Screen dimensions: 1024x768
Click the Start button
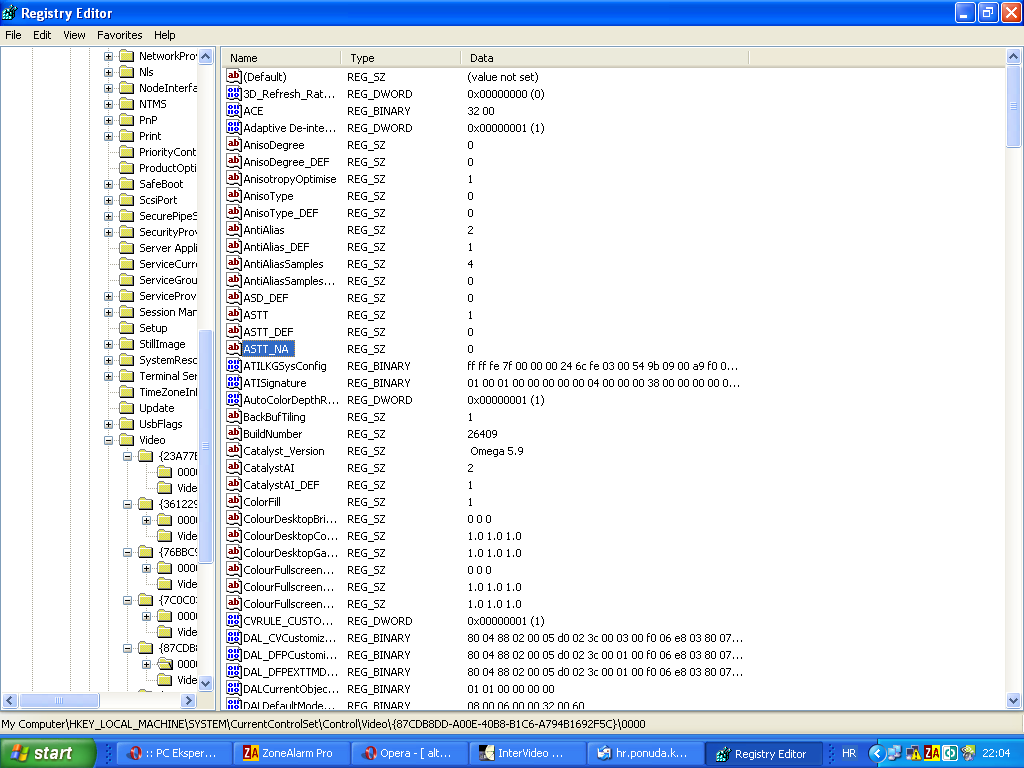pos(48,753)
